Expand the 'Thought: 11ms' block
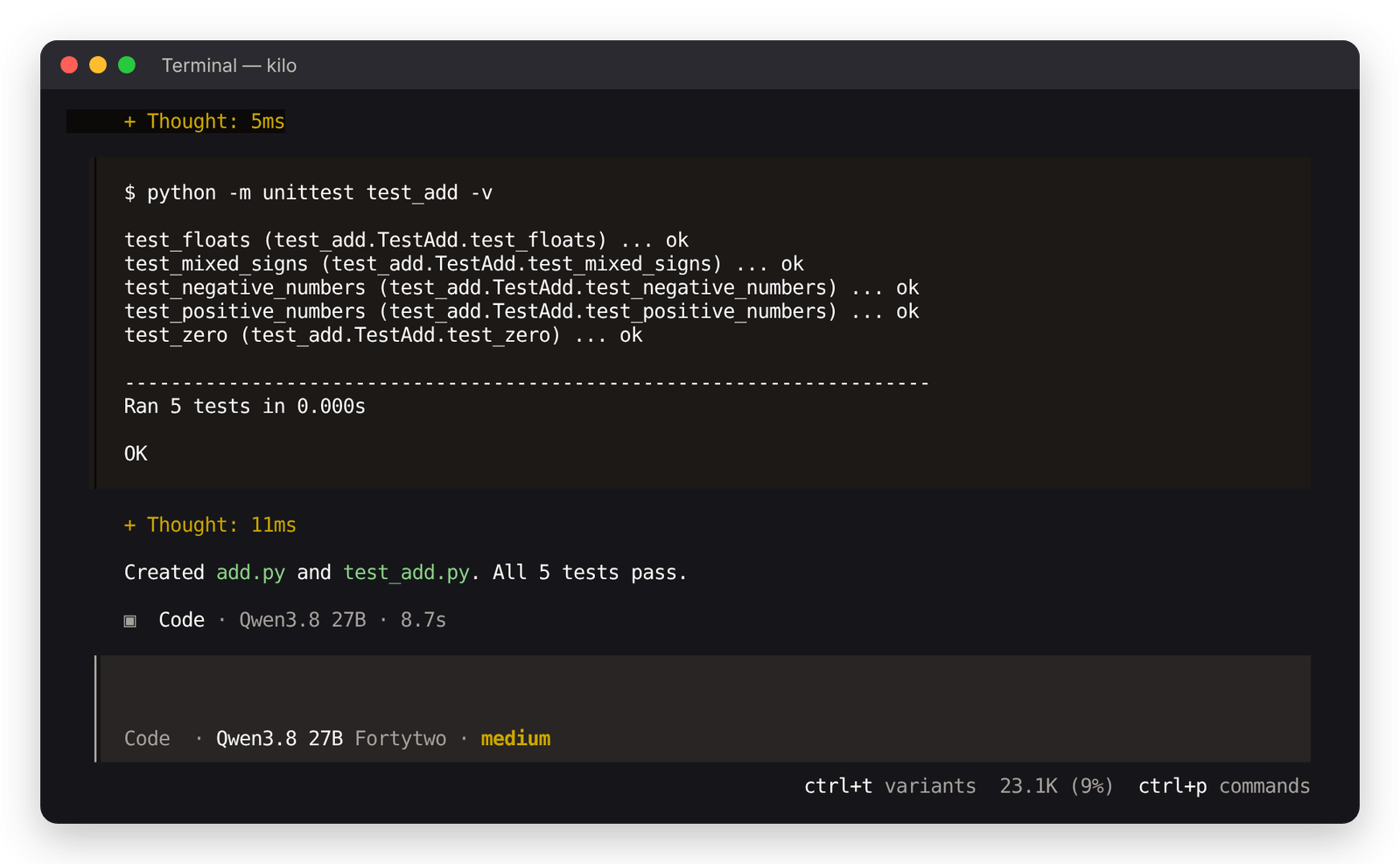The width and height of the screenshot is (1400, 864). (210, 525)
